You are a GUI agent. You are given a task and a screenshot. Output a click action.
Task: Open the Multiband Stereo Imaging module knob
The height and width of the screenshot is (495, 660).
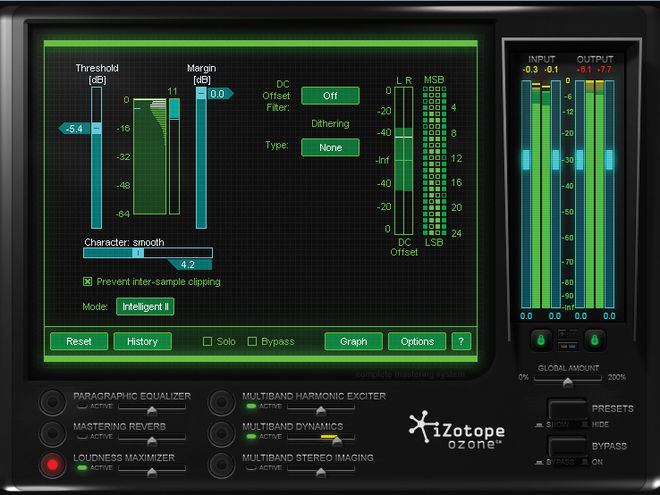click(x=221, y=465)
